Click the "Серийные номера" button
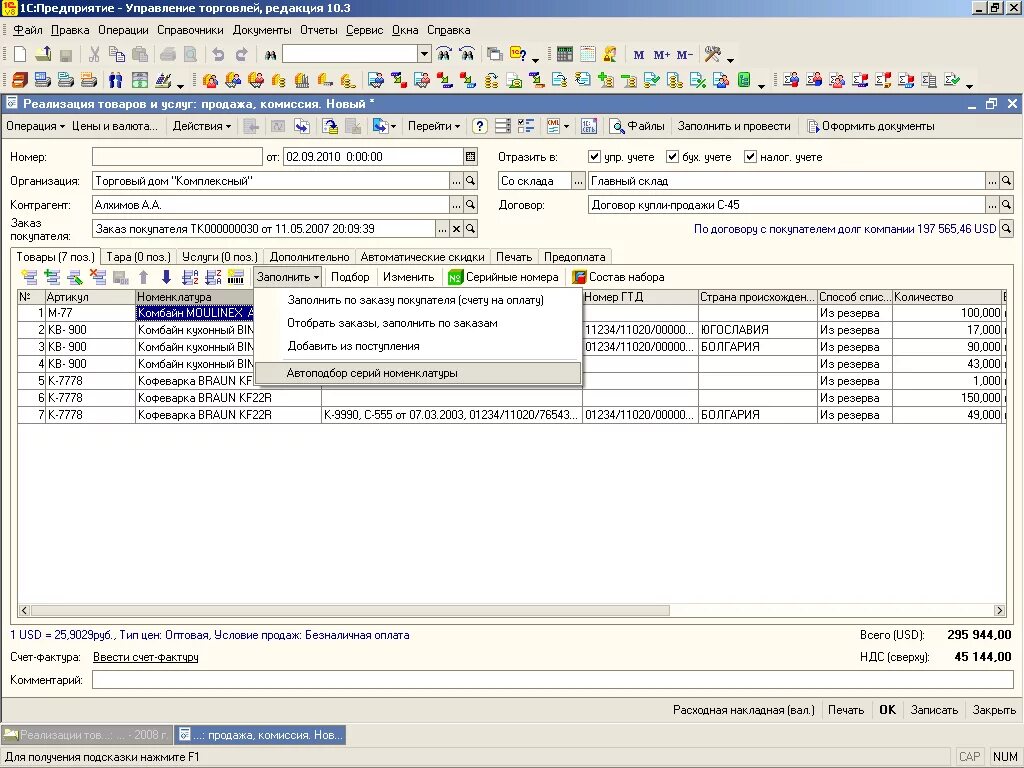 [504, 277]
